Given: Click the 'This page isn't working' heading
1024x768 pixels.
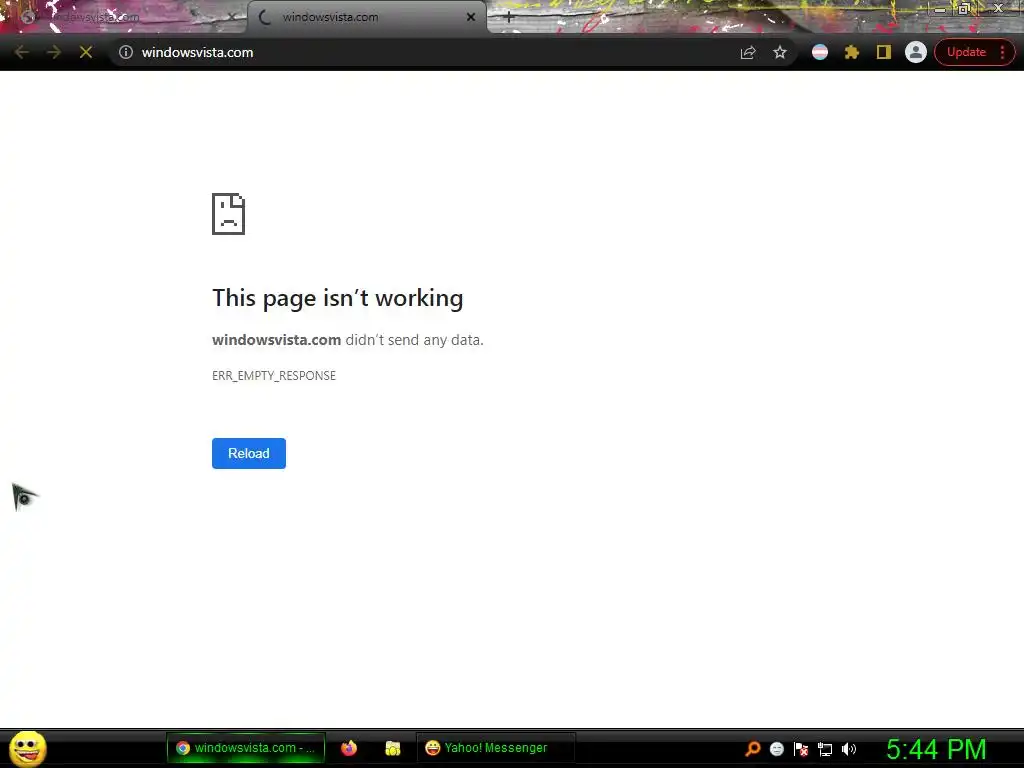Looking at the screenshot, I should point(338,298).
